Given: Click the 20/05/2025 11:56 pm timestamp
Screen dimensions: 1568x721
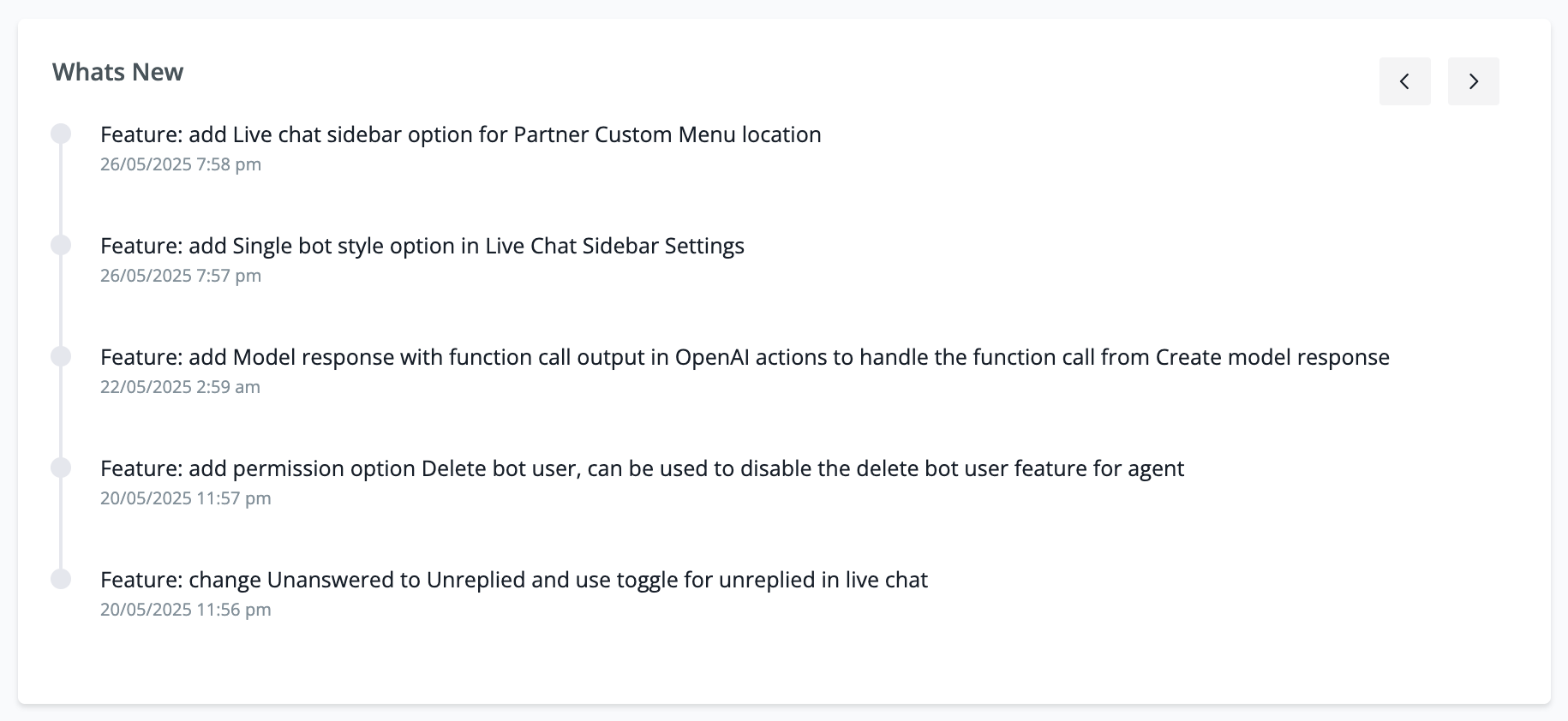Looking at the screenshot, I should click(x=185, y=610).
